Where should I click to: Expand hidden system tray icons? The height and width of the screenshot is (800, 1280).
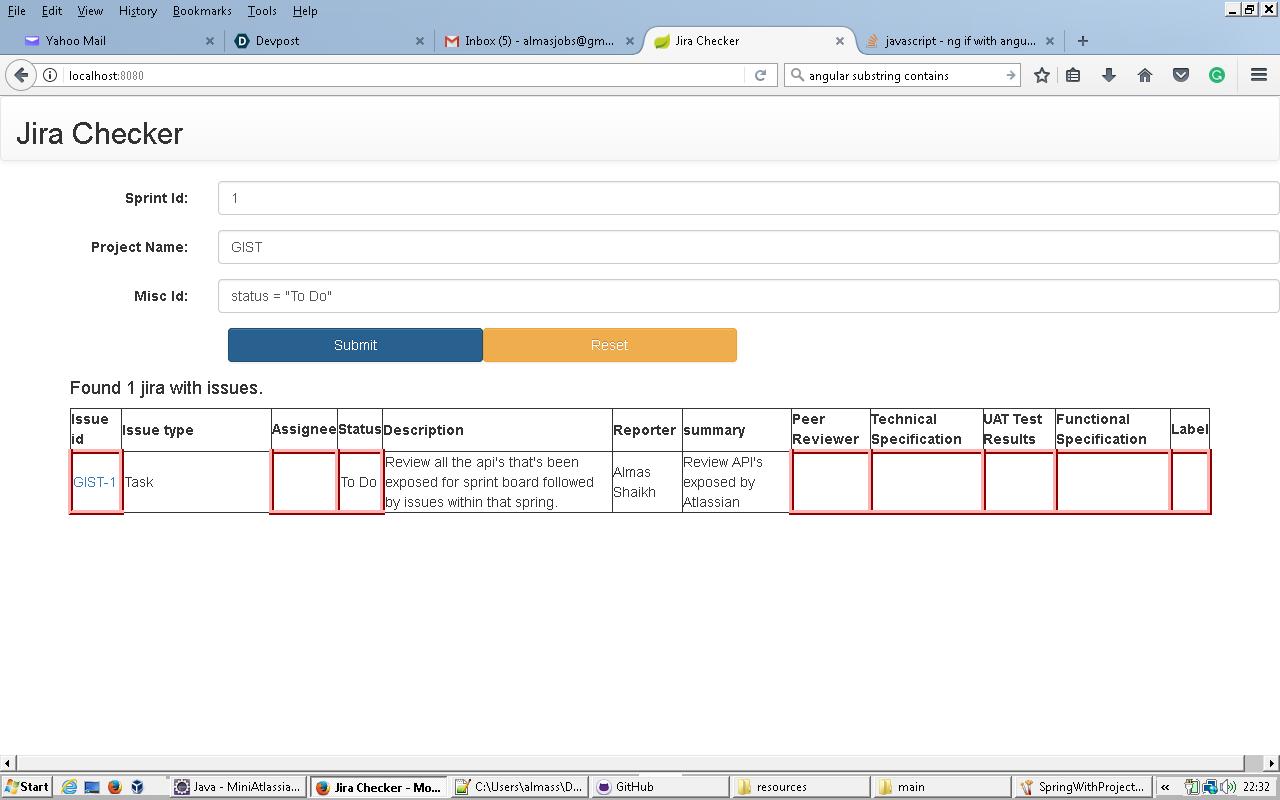pos(1165,787)
